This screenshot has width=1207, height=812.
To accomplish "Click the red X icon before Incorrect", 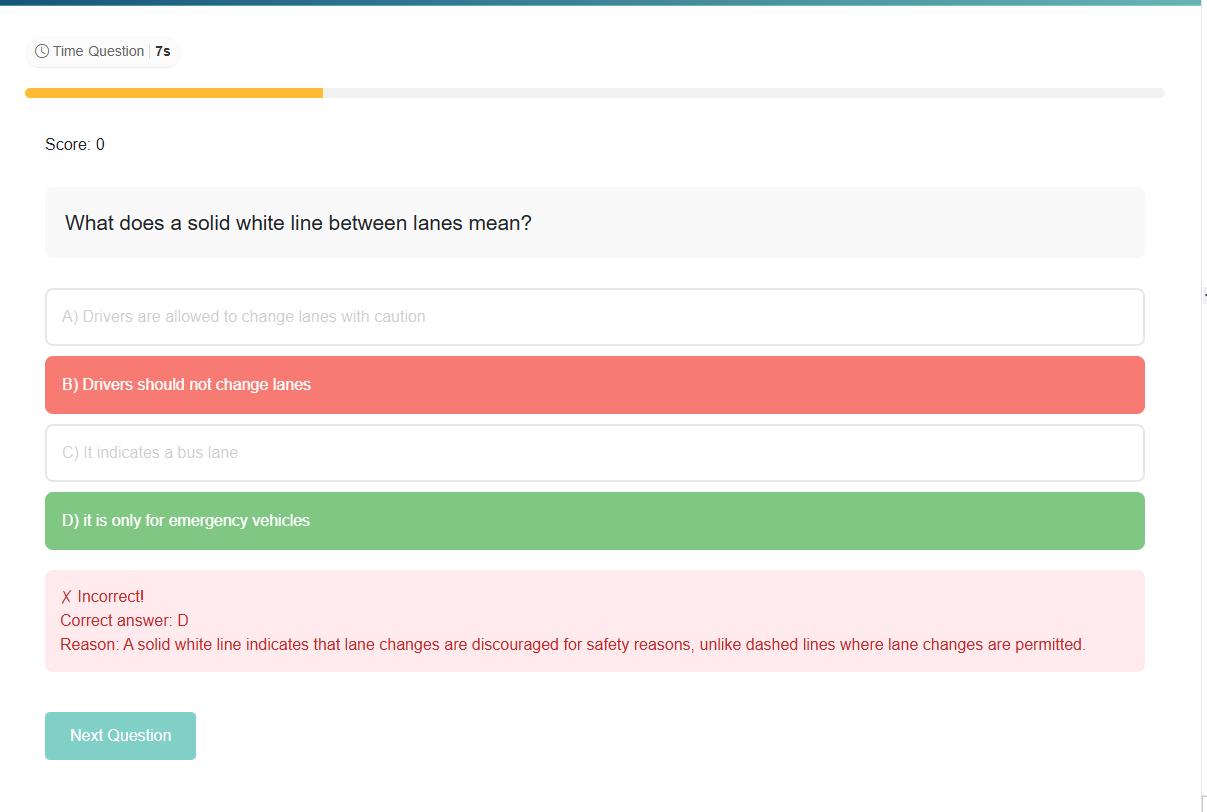I will pos(66,597).
